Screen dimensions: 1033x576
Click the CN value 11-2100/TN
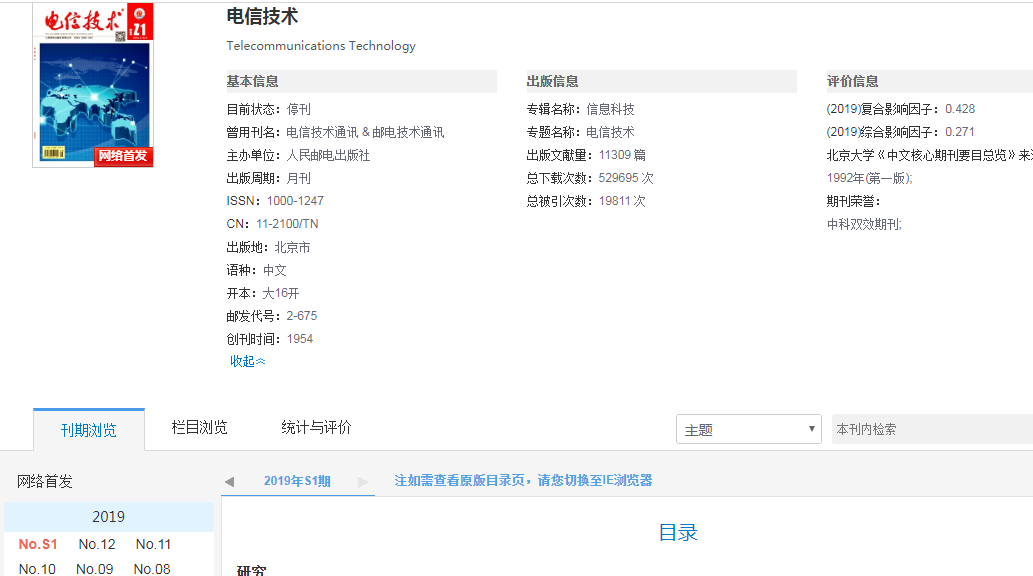287,224
